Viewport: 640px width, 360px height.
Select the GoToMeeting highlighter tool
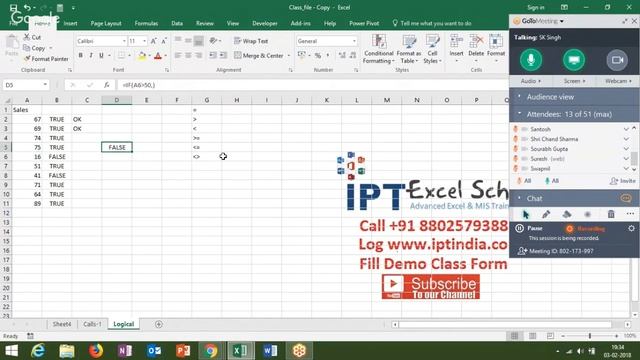pyautogui.click(x=567, y=214)
